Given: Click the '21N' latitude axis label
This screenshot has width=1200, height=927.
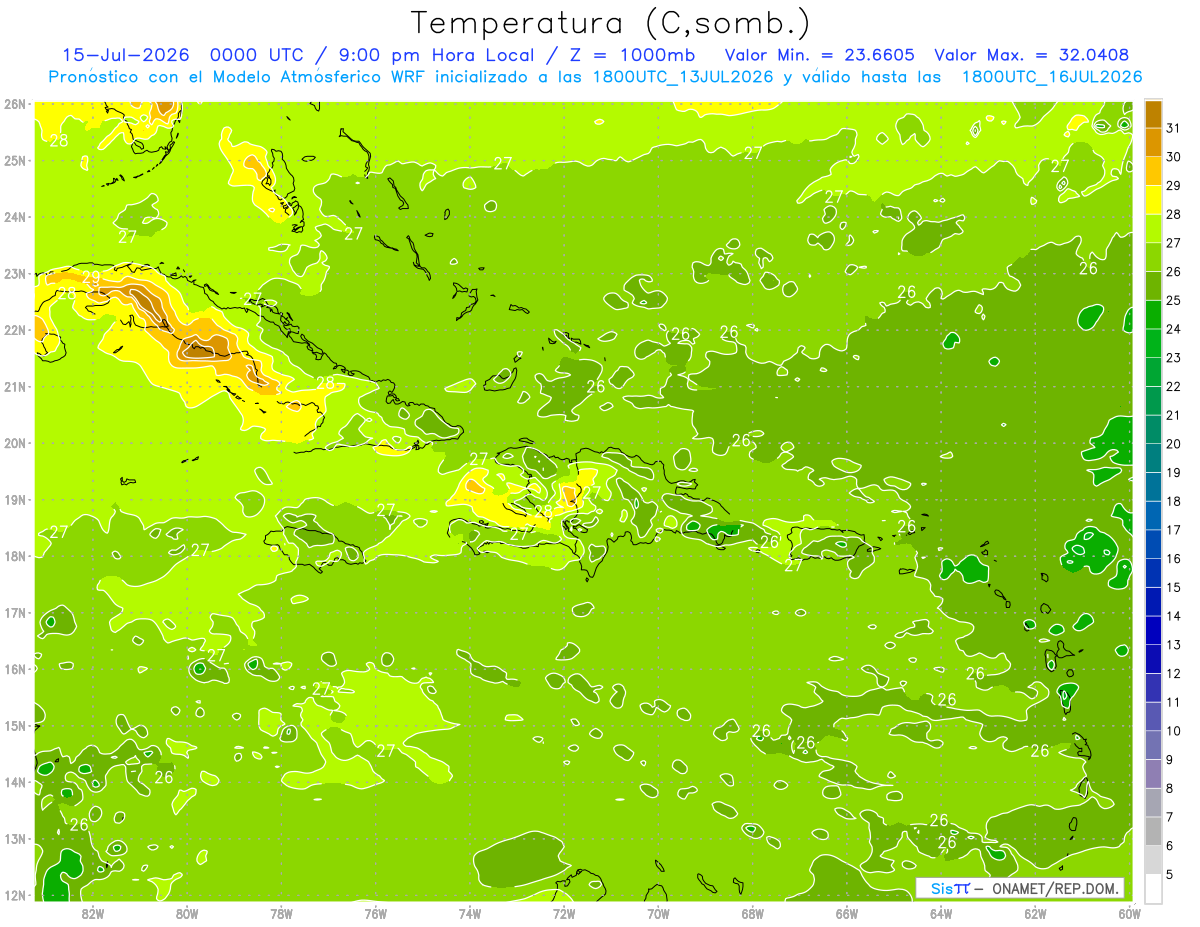Looking at the screenshot, I should (14, 387).
